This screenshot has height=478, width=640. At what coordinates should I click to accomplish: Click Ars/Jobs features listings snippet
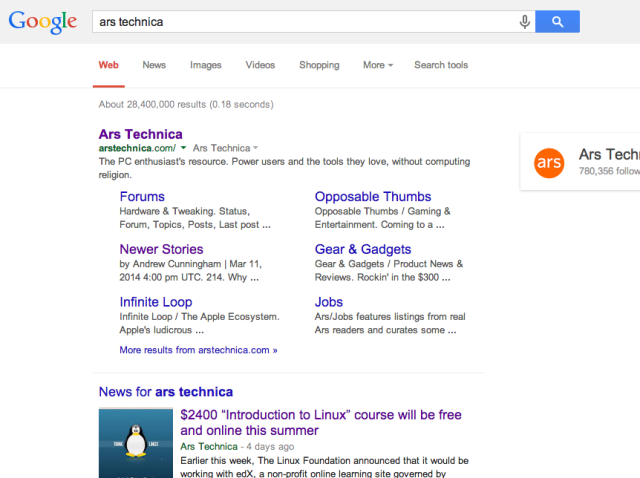tap(390, 323)
